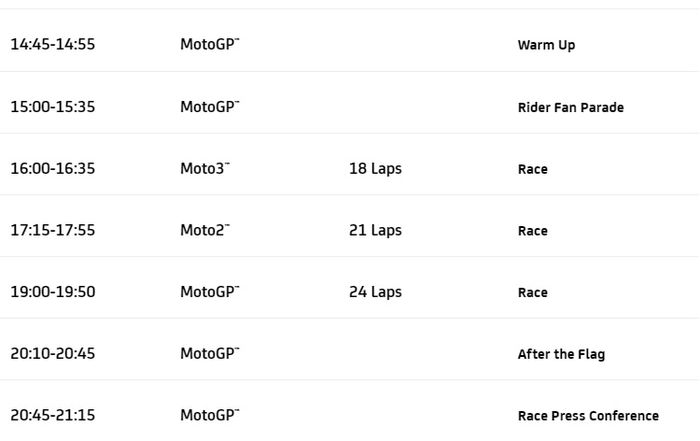The height and width of the screenshot is (441, 700).
Task: Open the Moto2 Race session entry
Action: (x=532, y=231)
